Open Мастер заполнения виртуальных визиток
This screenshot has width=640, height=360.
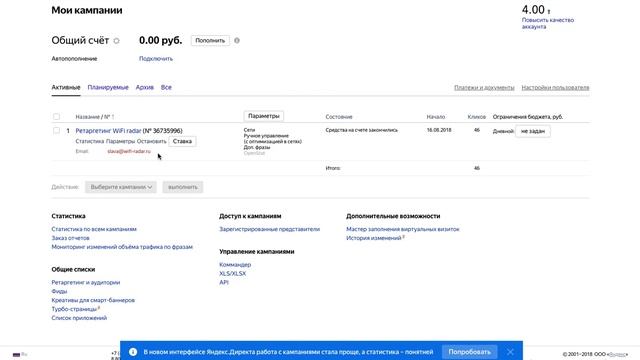pyautogui.click(x=403, y=229)
